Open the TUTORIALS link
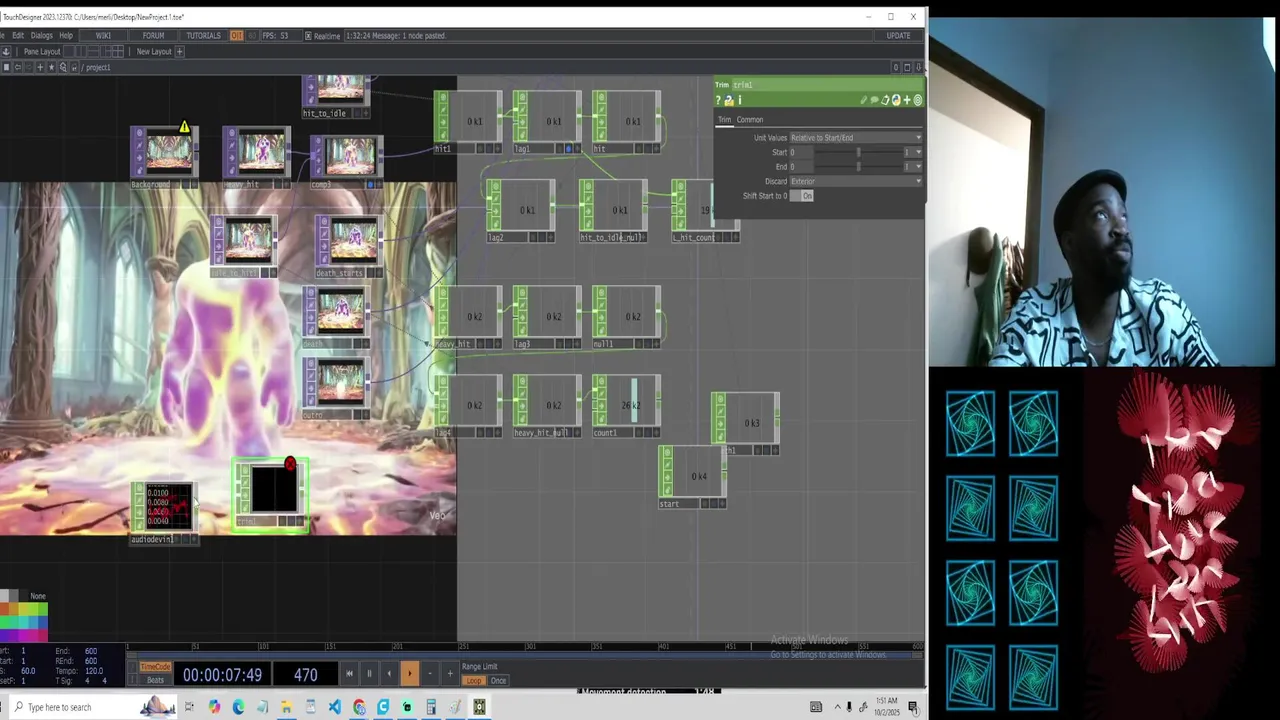The width and height of the screenshot is (1280, 720). [x=203, y=35]
